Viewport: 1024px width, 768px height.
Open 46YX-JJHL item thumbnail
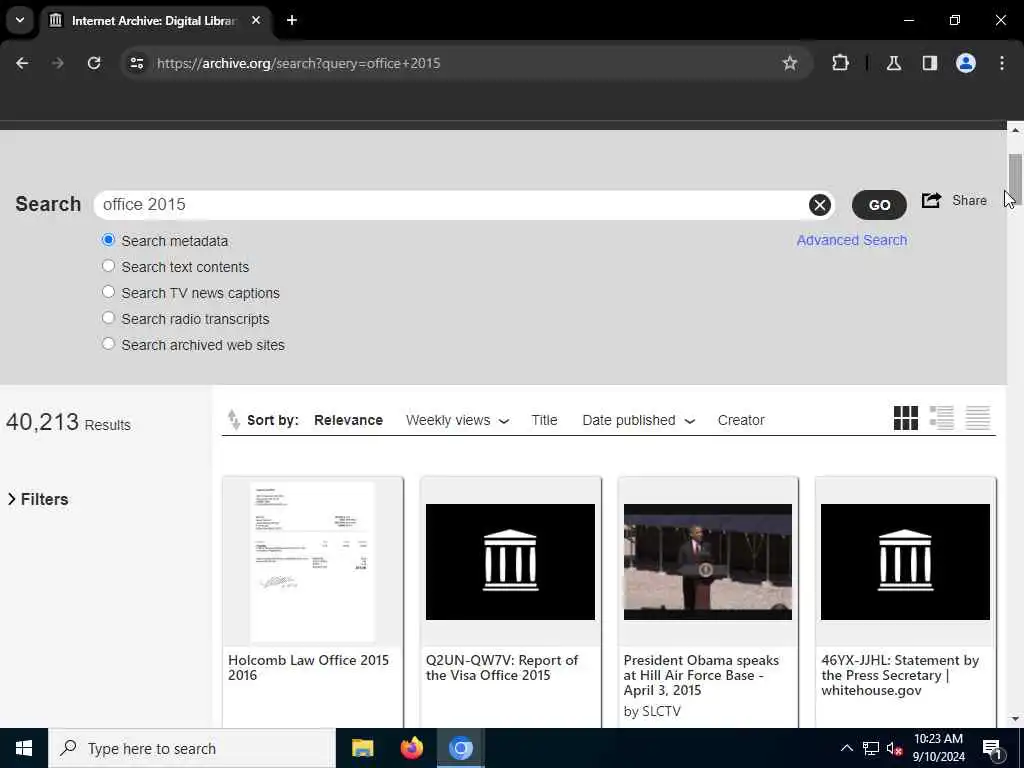click(x=905, y=562)
